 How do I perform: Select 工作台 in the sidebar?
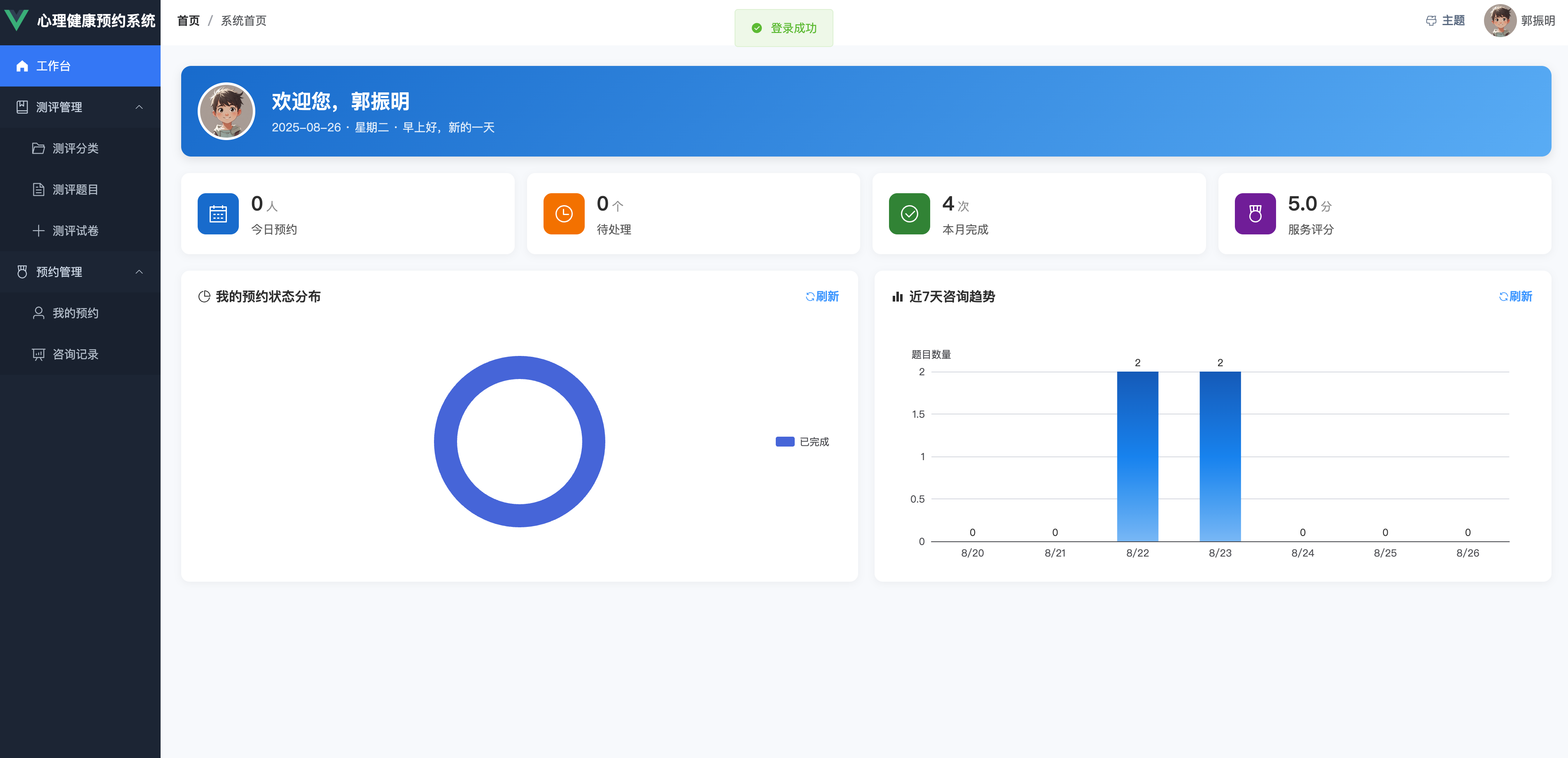tap(54, 66)
